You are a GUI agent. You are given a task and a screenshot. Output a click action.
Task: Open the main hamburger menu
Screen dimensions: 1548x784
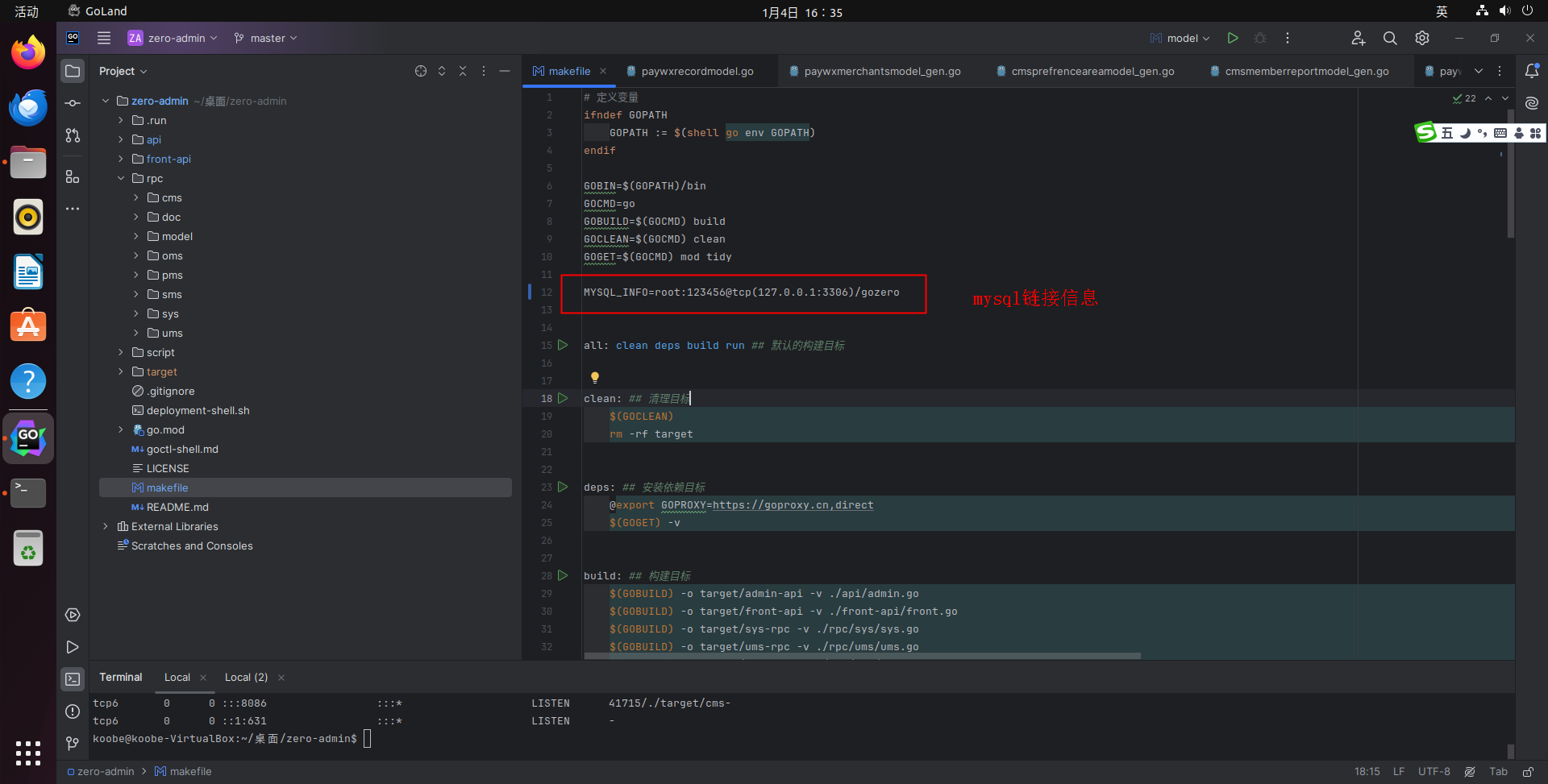pos(104,38)
